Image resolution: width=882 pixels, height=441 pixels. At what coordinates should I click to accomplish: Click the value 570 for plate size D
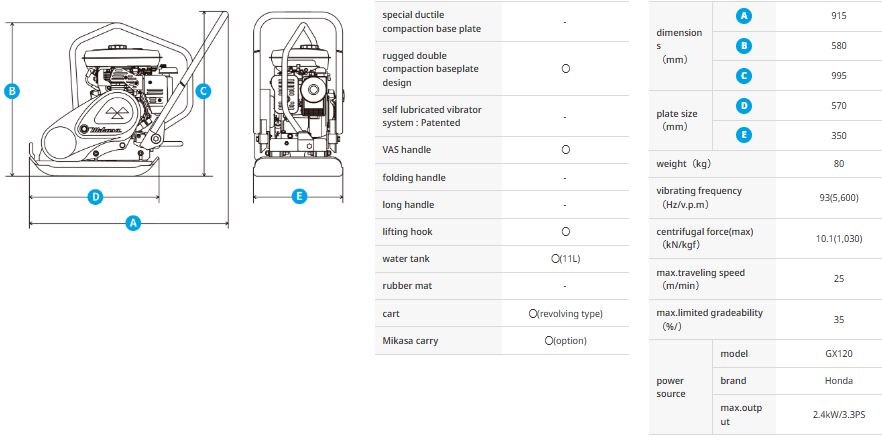[839, 106]
